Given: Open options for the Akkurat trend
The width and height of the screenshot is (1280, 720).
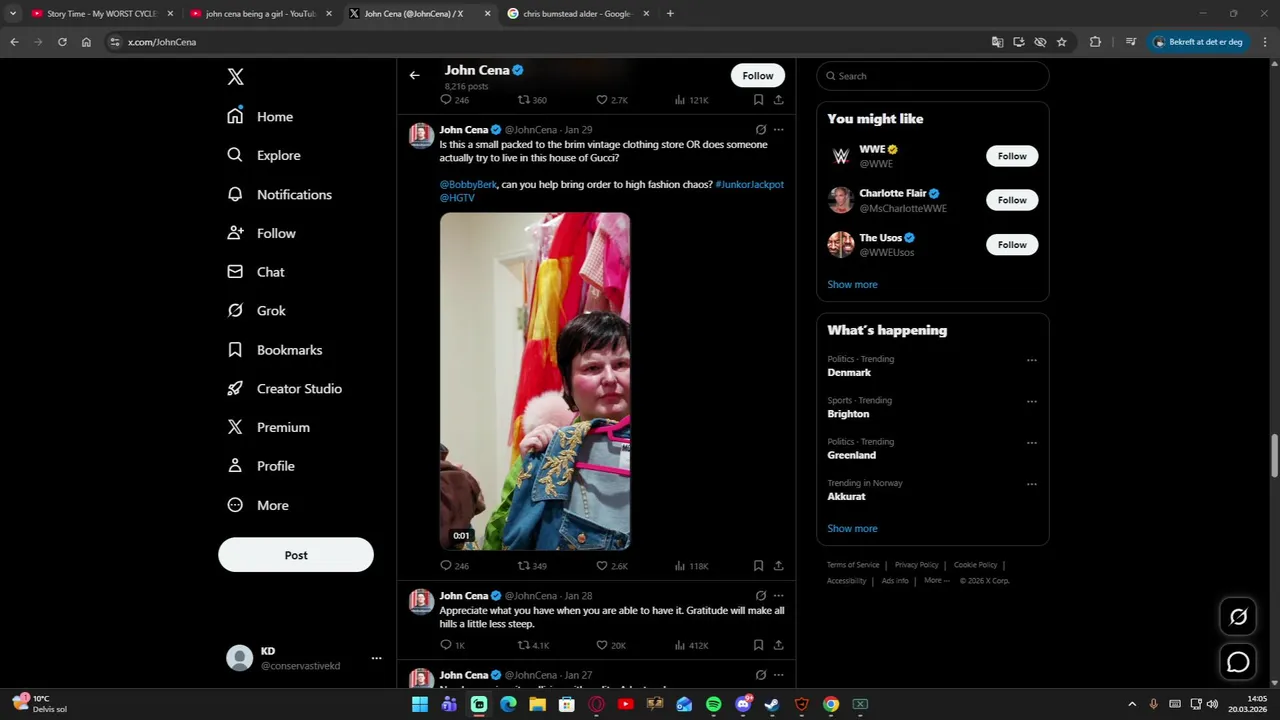Looking at the screenshot, I should (x=1031, y=484).
